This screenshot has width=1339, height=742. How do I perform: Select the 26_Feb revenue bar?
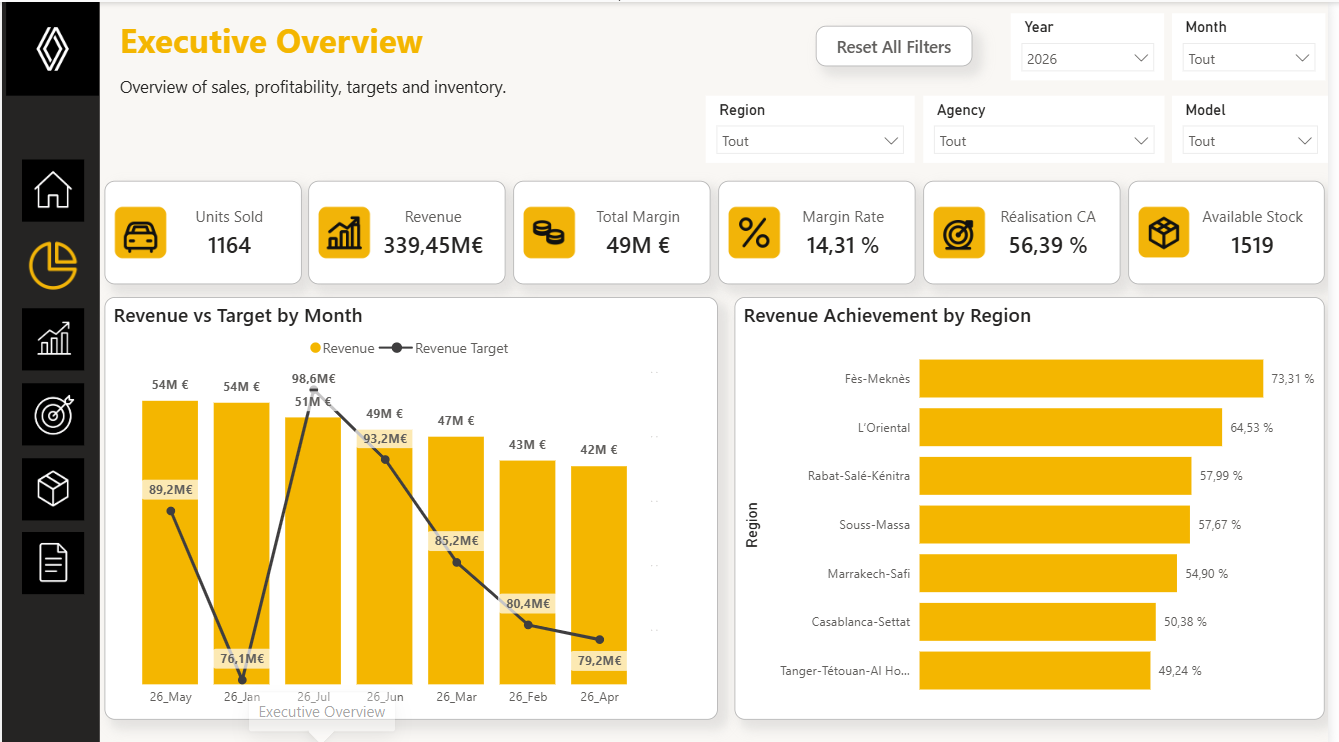[527, 572]
